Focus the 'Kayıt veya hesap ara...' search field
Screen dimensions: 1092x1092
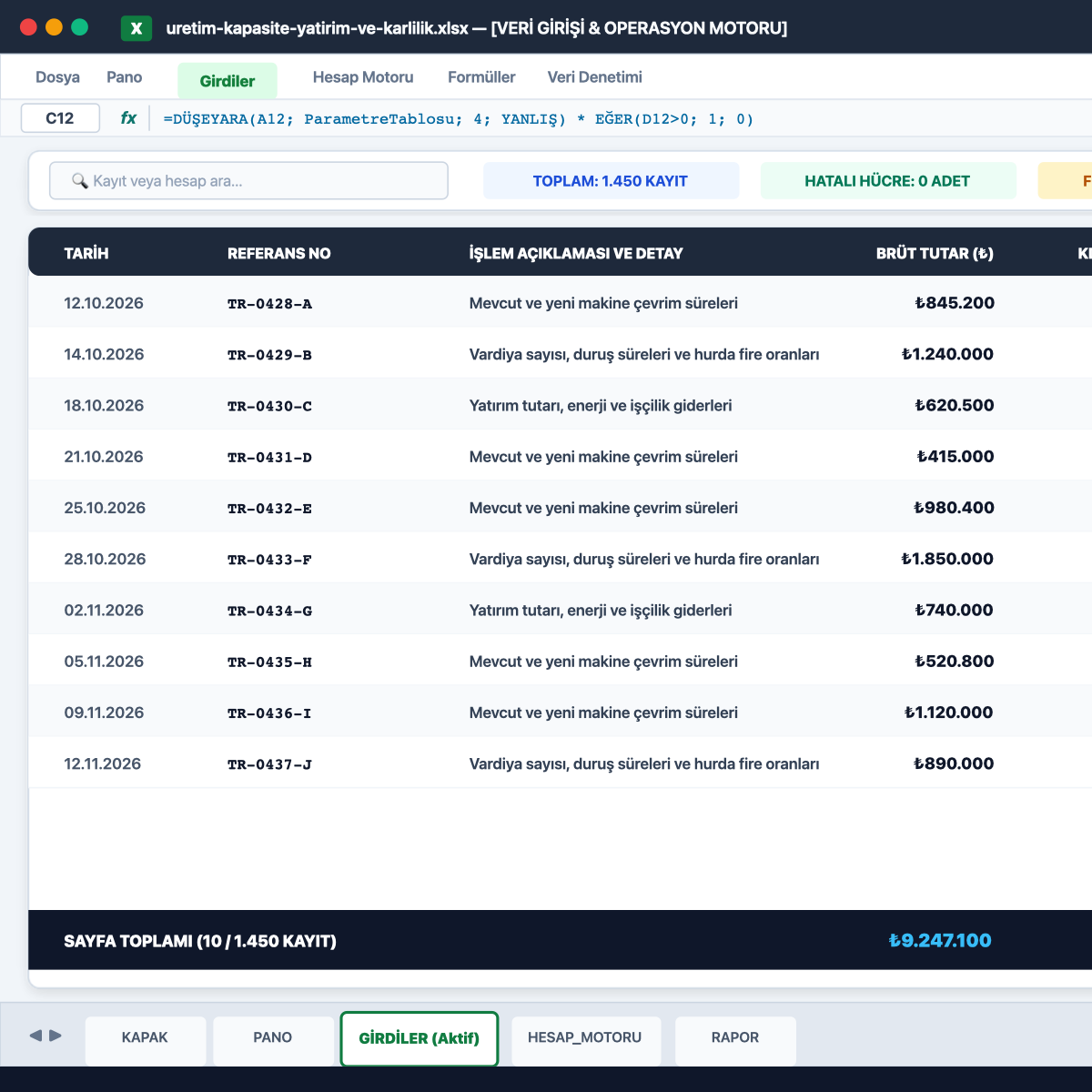pyautogui.click(x=248, y=181)
